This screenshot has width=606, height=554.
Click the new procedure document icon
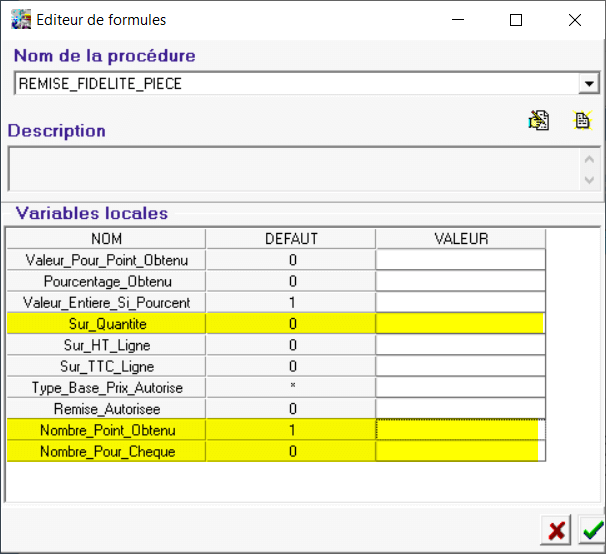582,121
